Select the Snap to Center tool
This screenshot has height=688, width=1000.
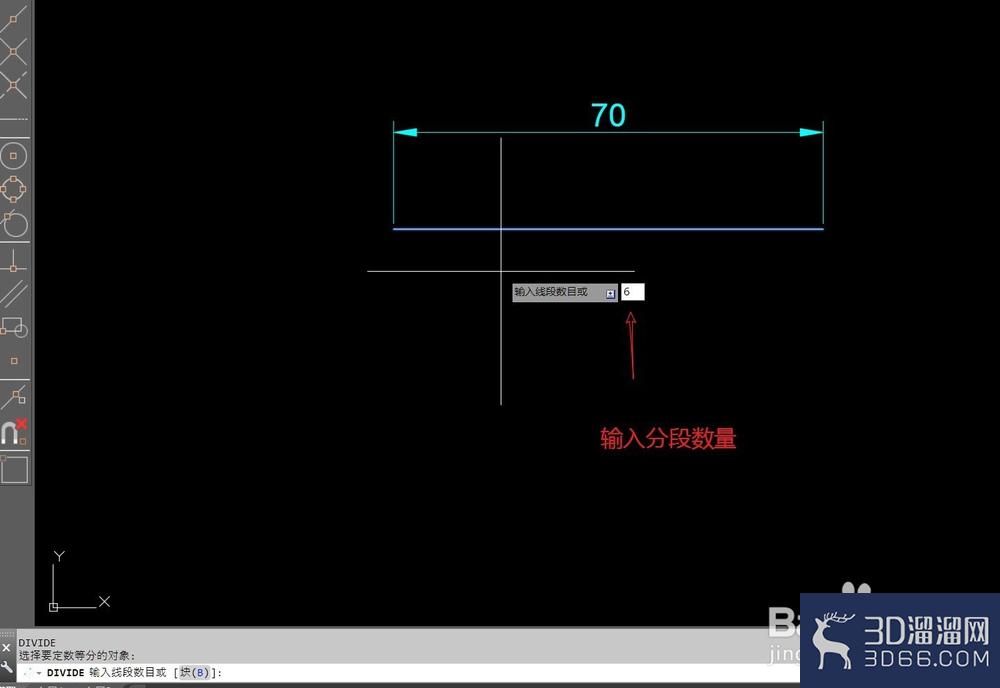pos(13,156)
